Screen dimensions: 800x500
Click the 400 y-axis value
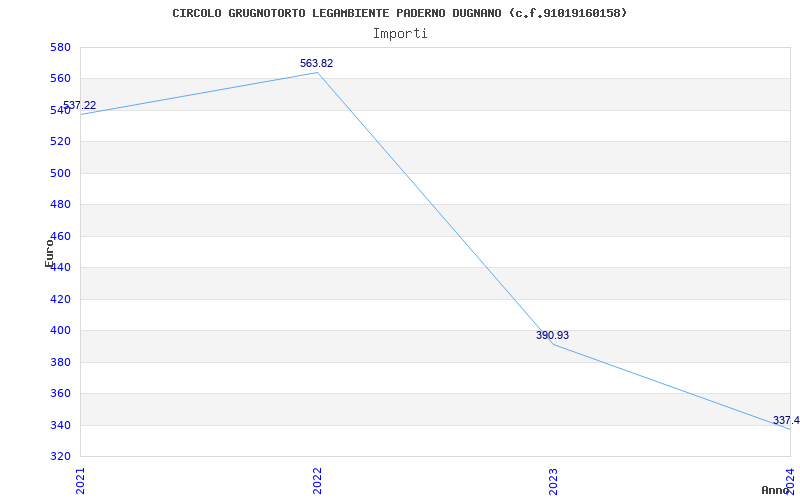tap(60, 330)
